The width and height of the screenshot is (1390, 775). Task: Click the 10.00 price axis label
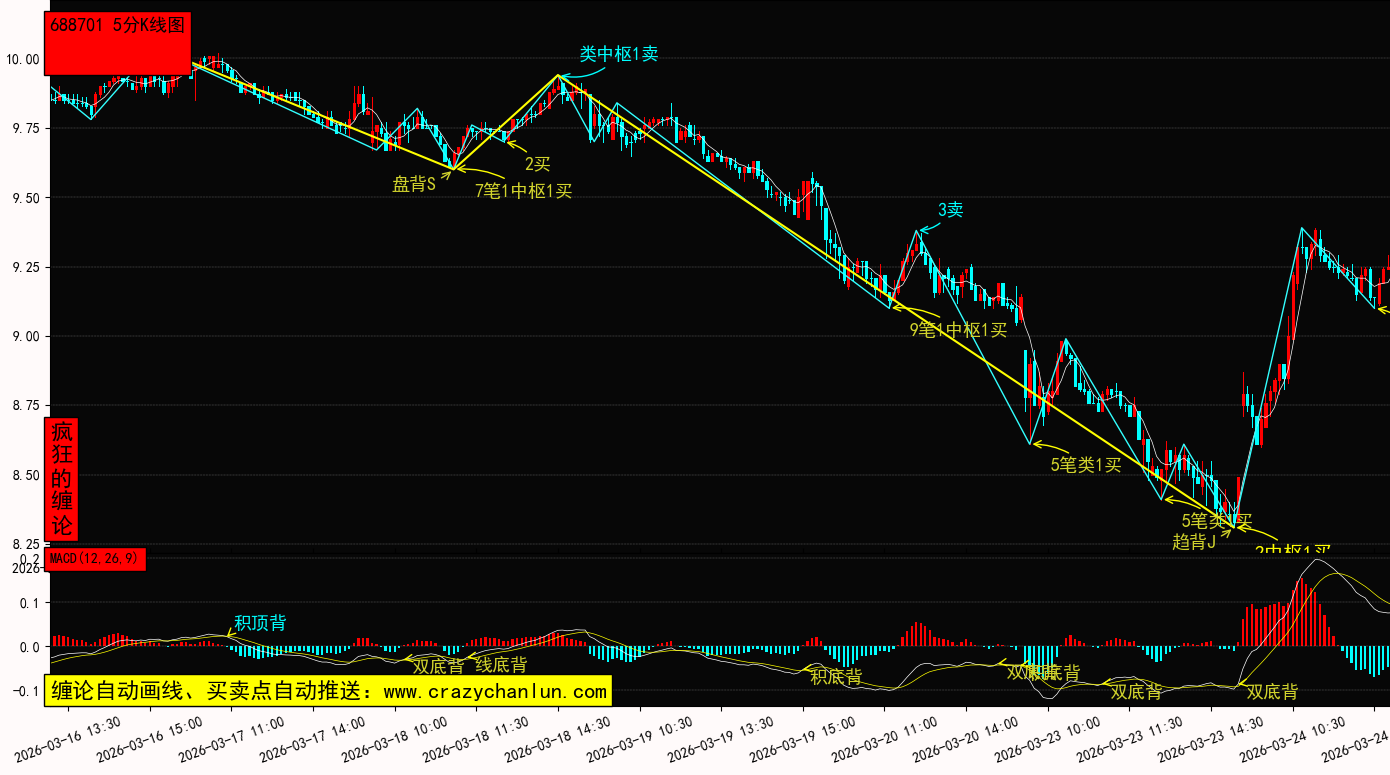pyautogui.click(x=22, y=60)
